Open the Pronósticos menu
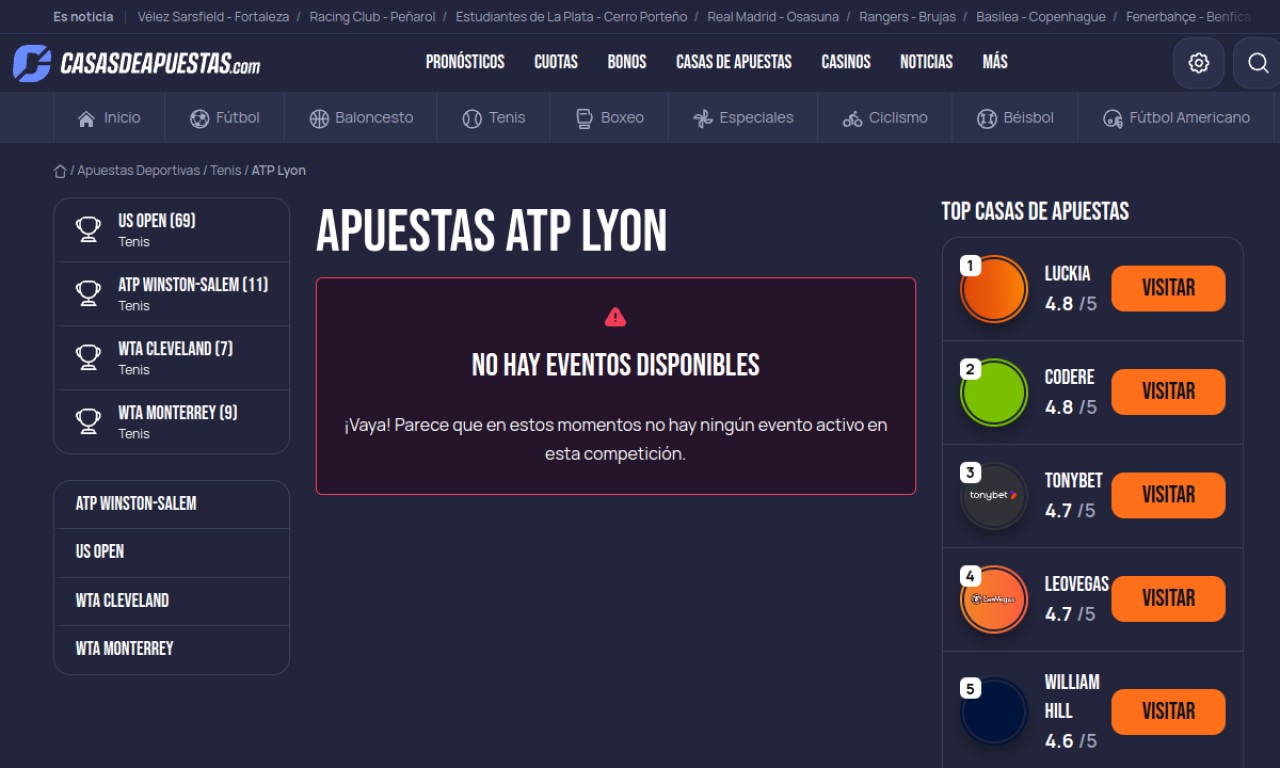The image size is (1280, 768). point(465,62)
